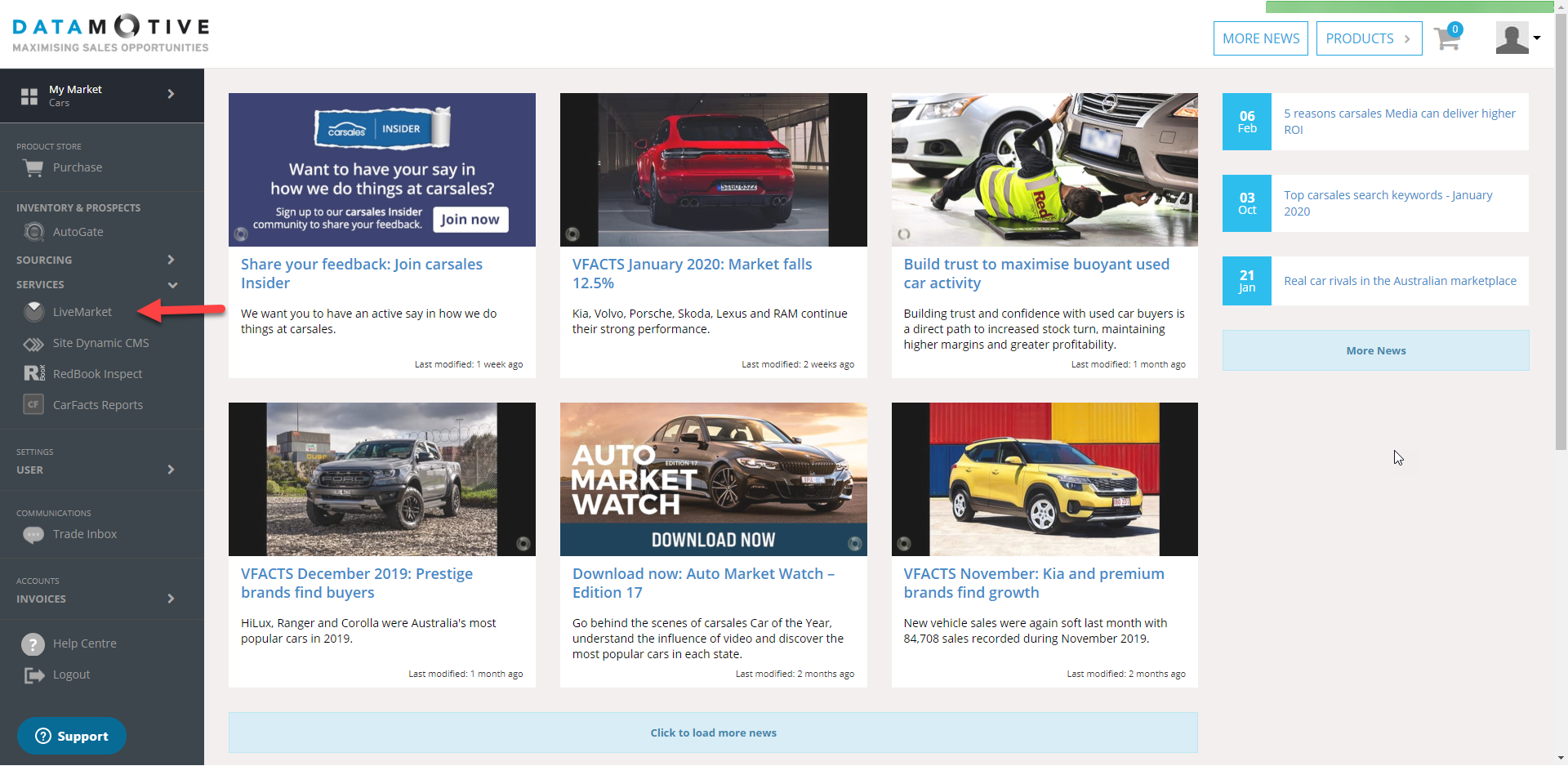This screenshot has width=1568, height=766.
Task: Click the scrollbar down arrow
Action: (x=1561, y=759)
